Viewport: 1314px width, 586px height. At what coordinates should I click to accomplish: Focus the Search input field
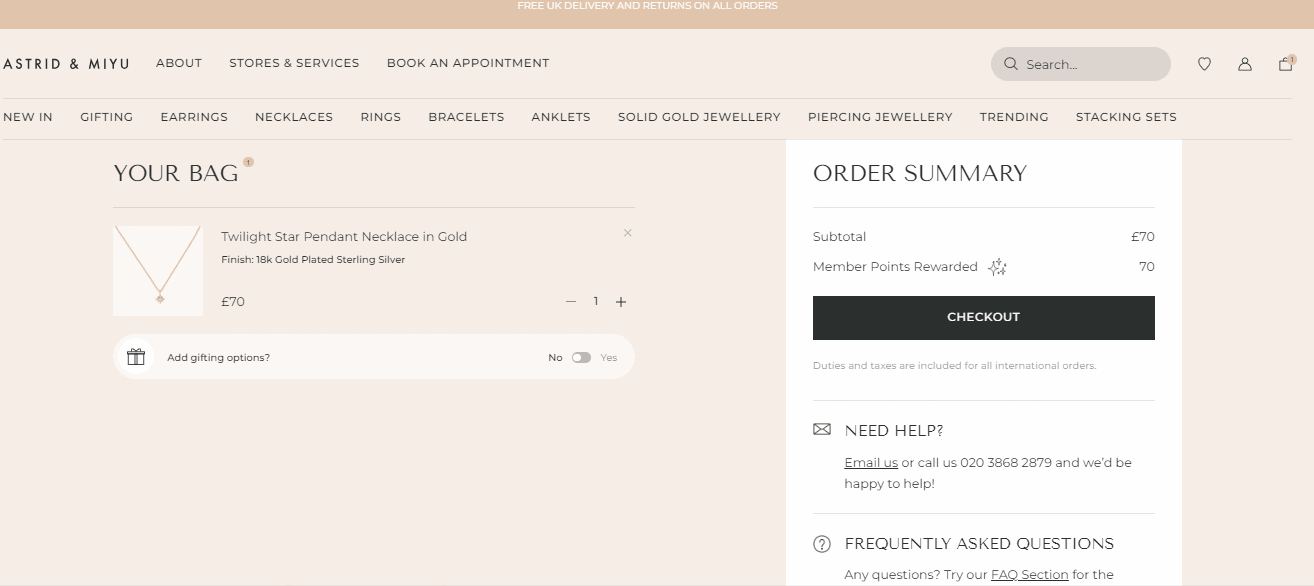pyautogui.click(x=1081, y=64)
